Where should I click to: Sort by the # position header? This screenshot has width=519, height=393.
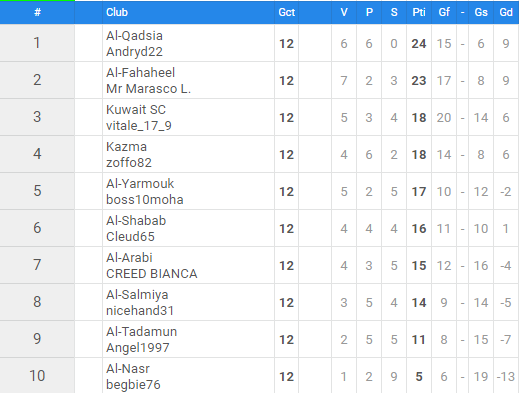[37, 12]
